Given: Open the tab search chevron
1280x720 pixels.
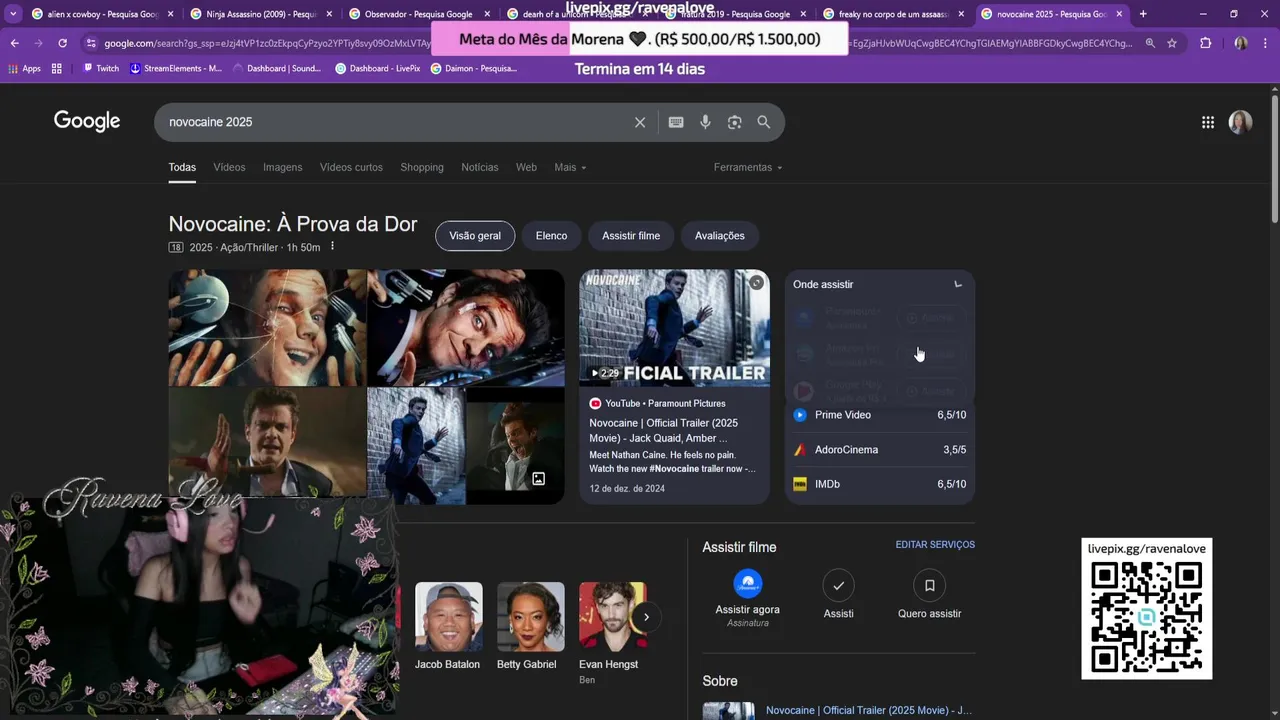Looking at the screenshot, I should coord(13,14).
